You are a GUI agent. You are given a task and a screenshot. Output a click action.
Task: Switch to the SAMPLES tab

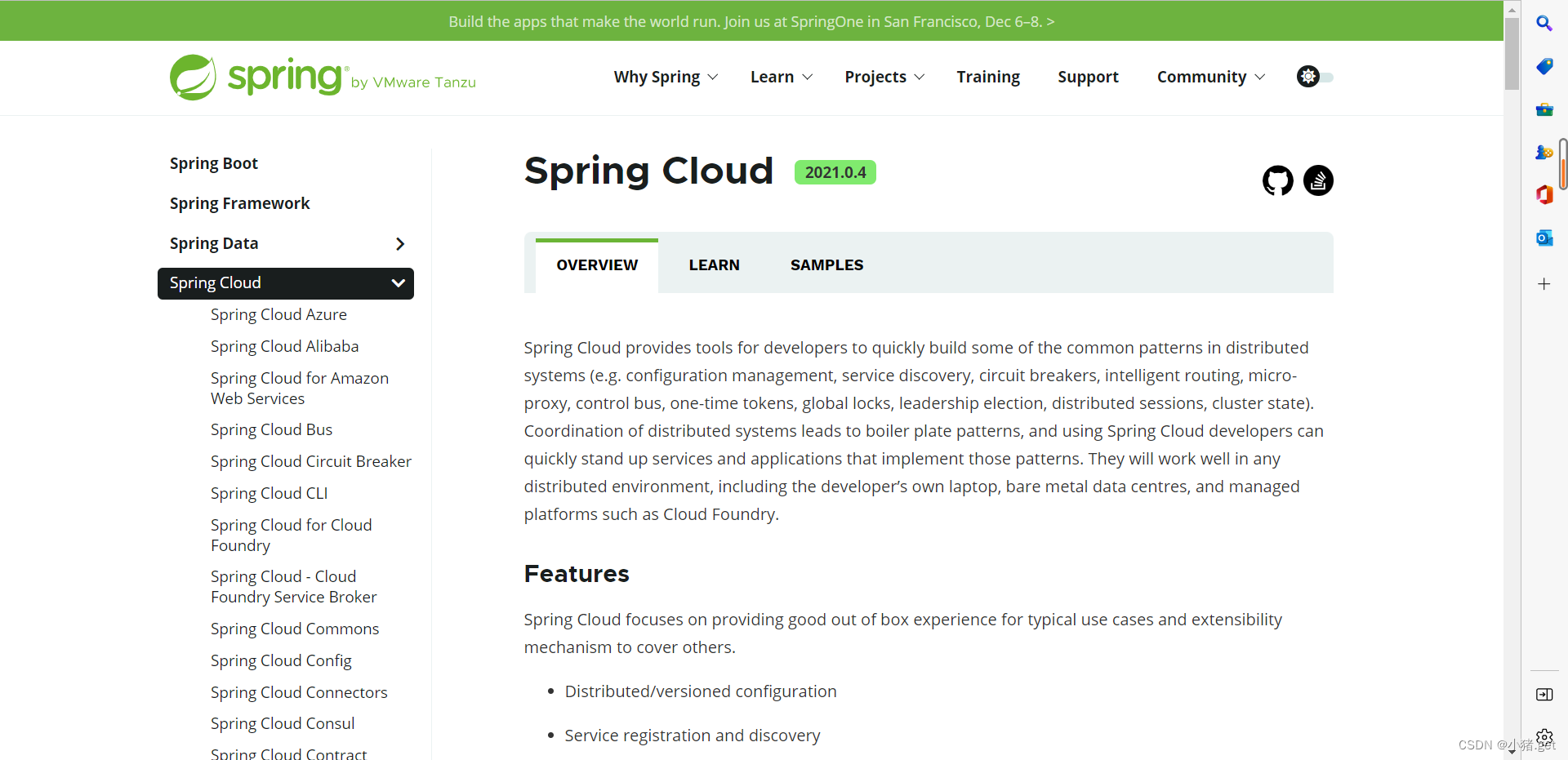[826, 264]
